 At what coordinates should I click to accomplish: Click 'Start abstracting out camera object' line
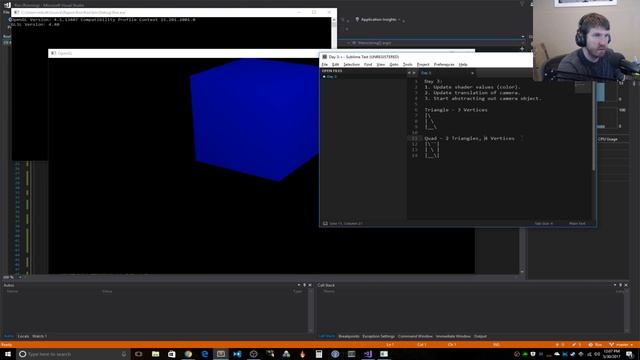(483, 98)
